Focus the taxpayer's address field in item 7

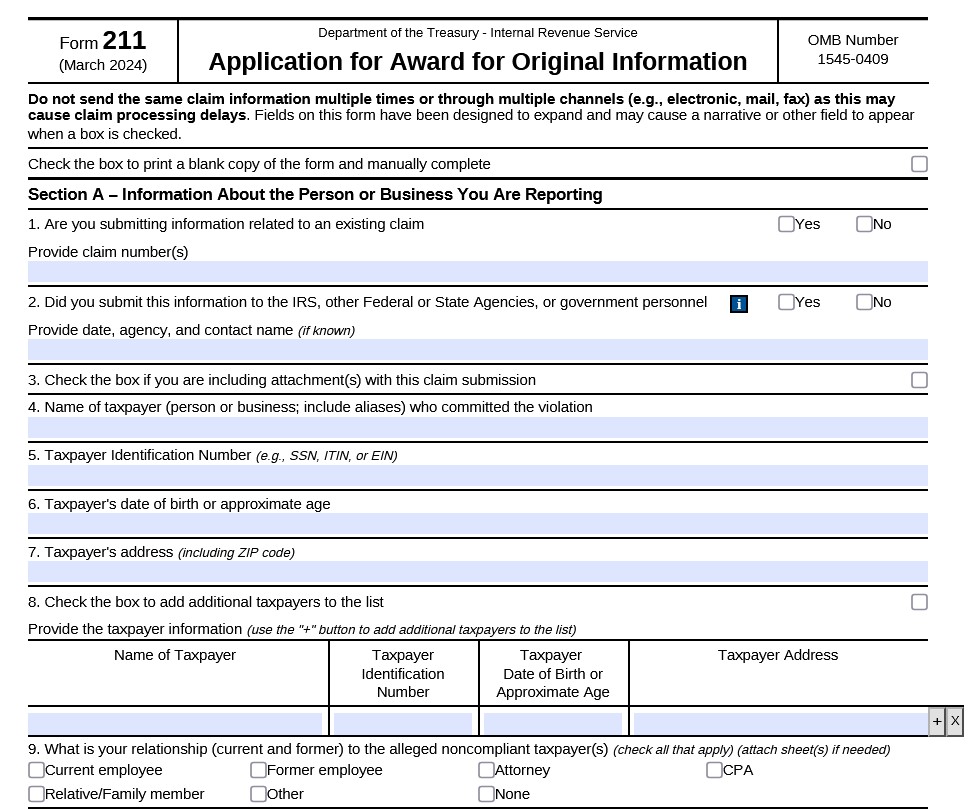[x=478, y=572]
